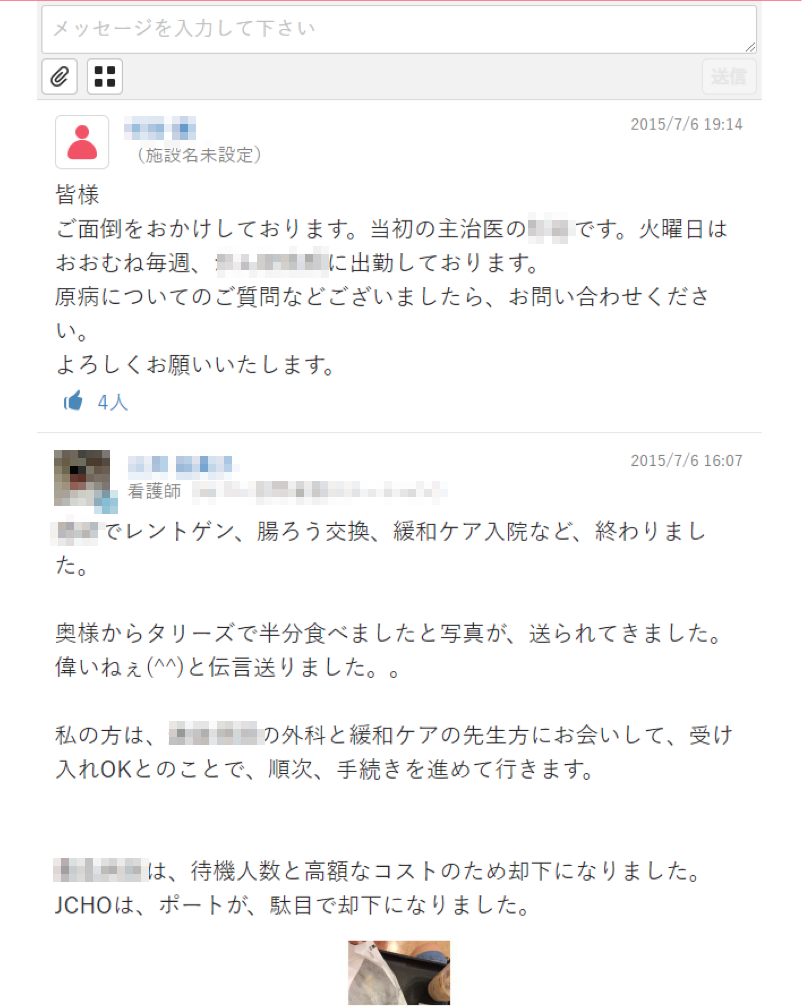Open the nurse's pixelated profile picture

(x=85, y=481)
